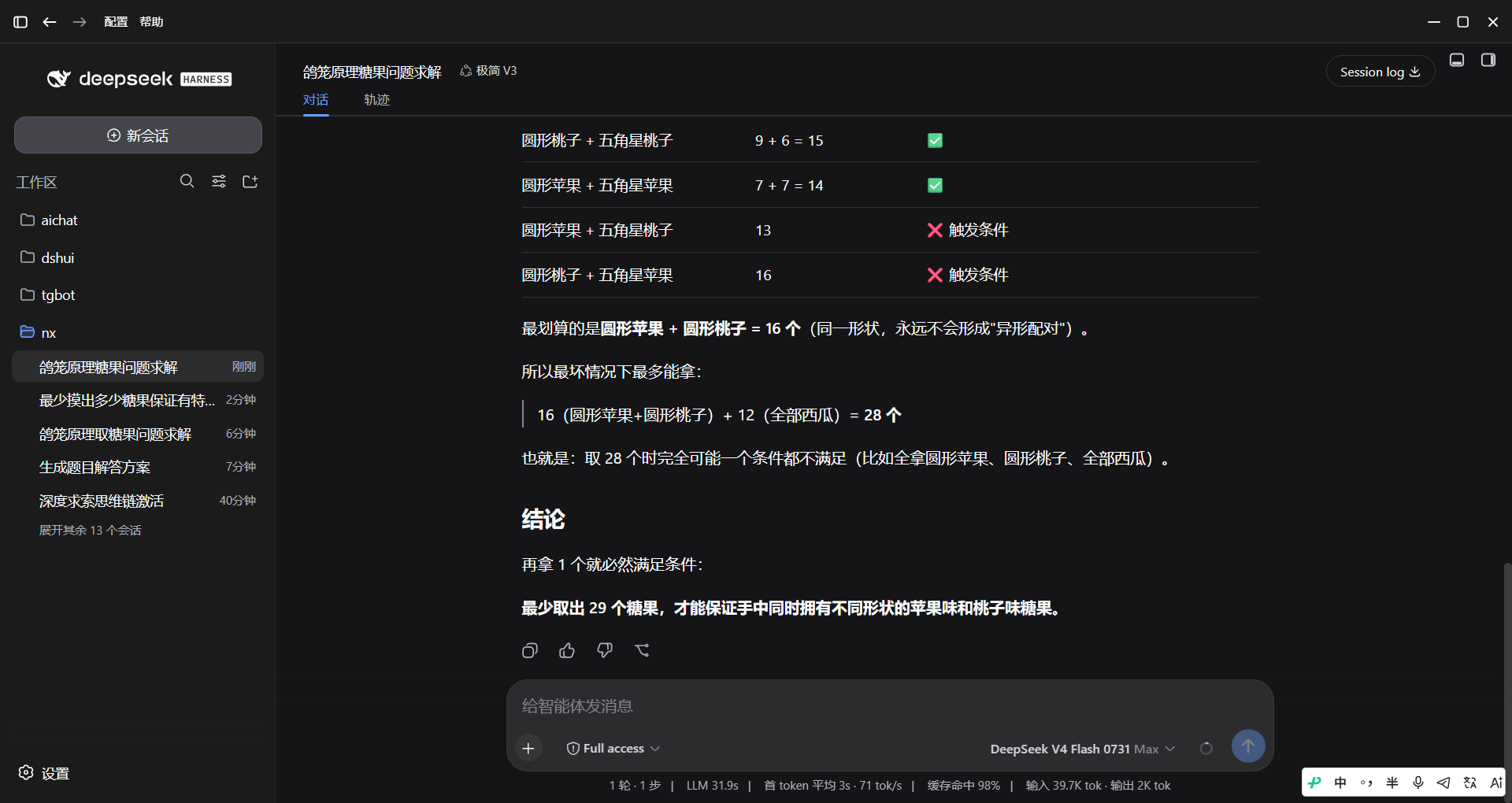Click the 结论 heading
Screen dimensions: 1512x803
pyautogui.click(x=543, y=519)
